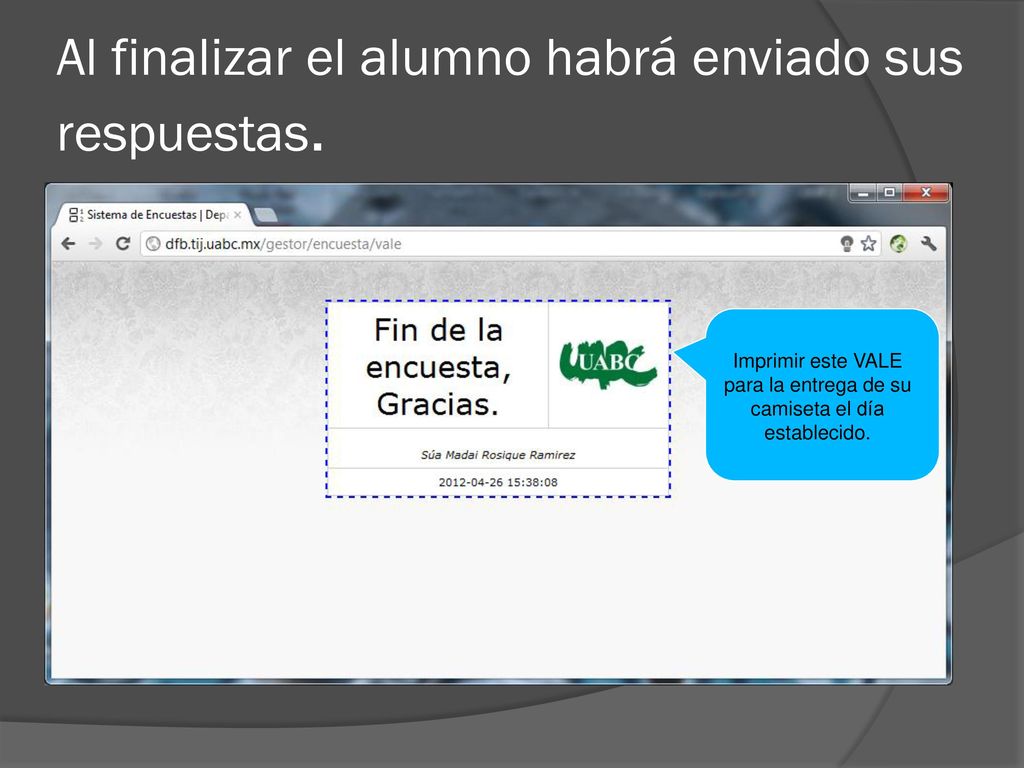Click the globe site-info icon in address bar
The width and height of the screenshot is (1024, 768).
click(153, 244)
